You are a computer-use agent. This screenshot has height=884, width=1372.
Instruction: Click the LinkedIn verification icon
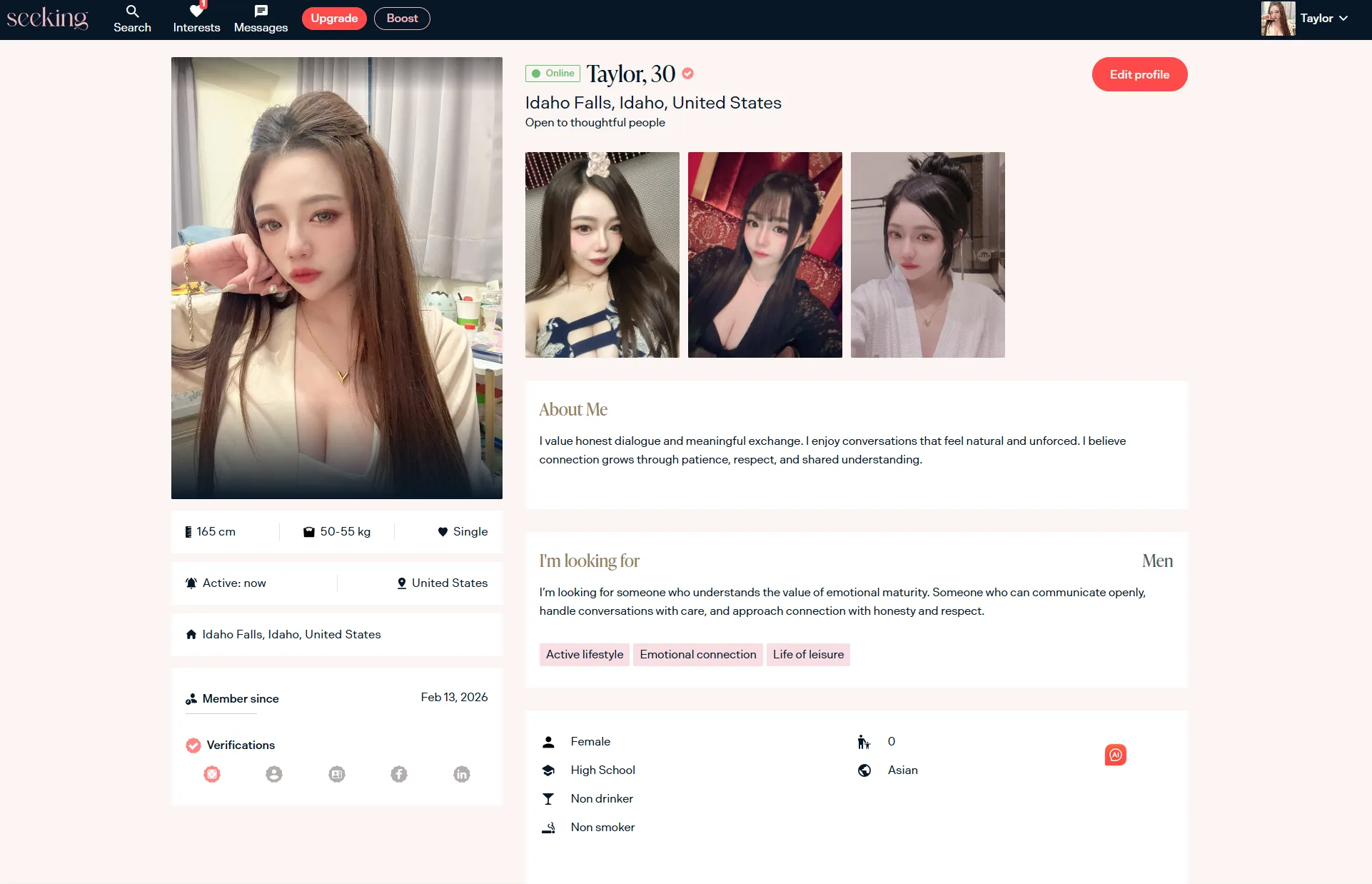[462, 774]
